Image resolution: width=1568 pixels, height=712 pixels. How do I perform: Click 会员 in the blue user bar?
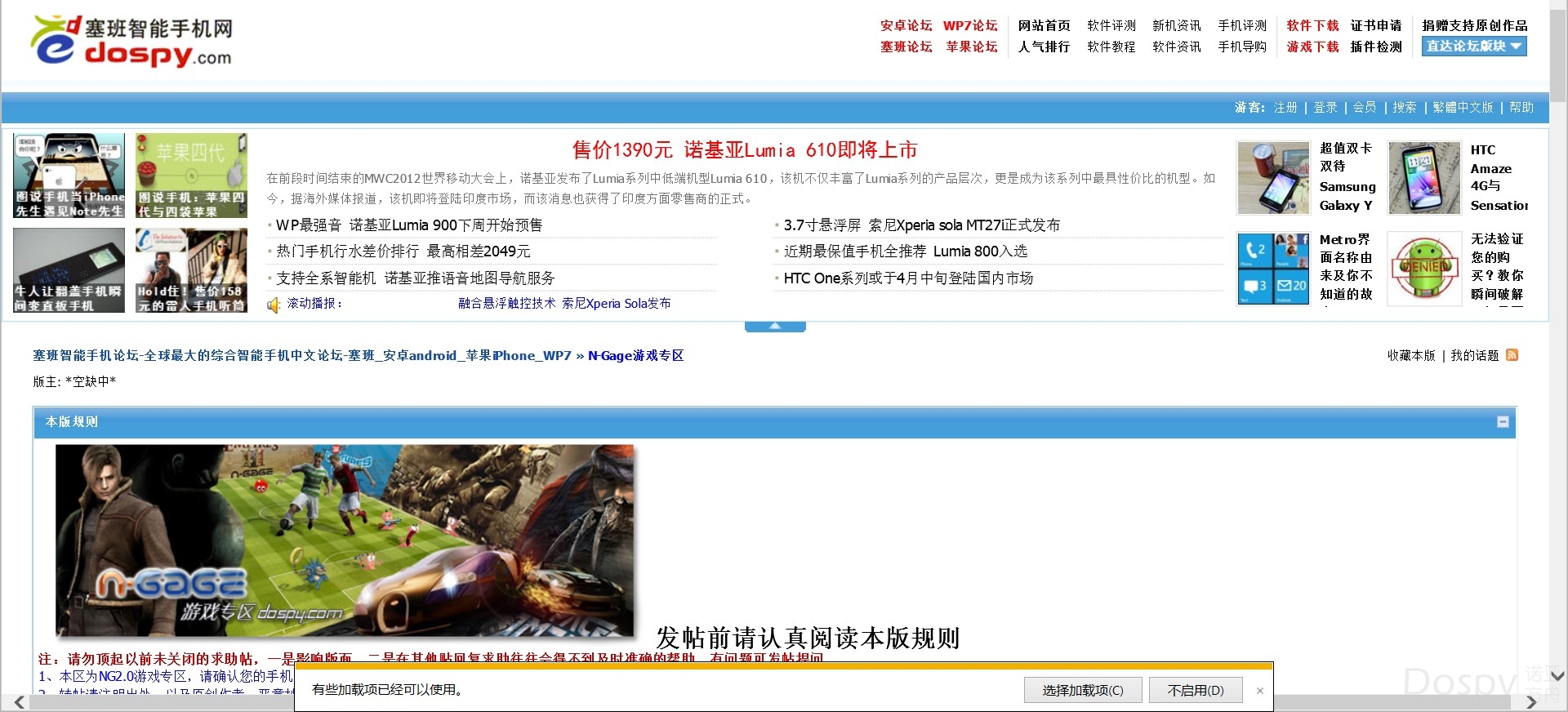(1365, 107)
